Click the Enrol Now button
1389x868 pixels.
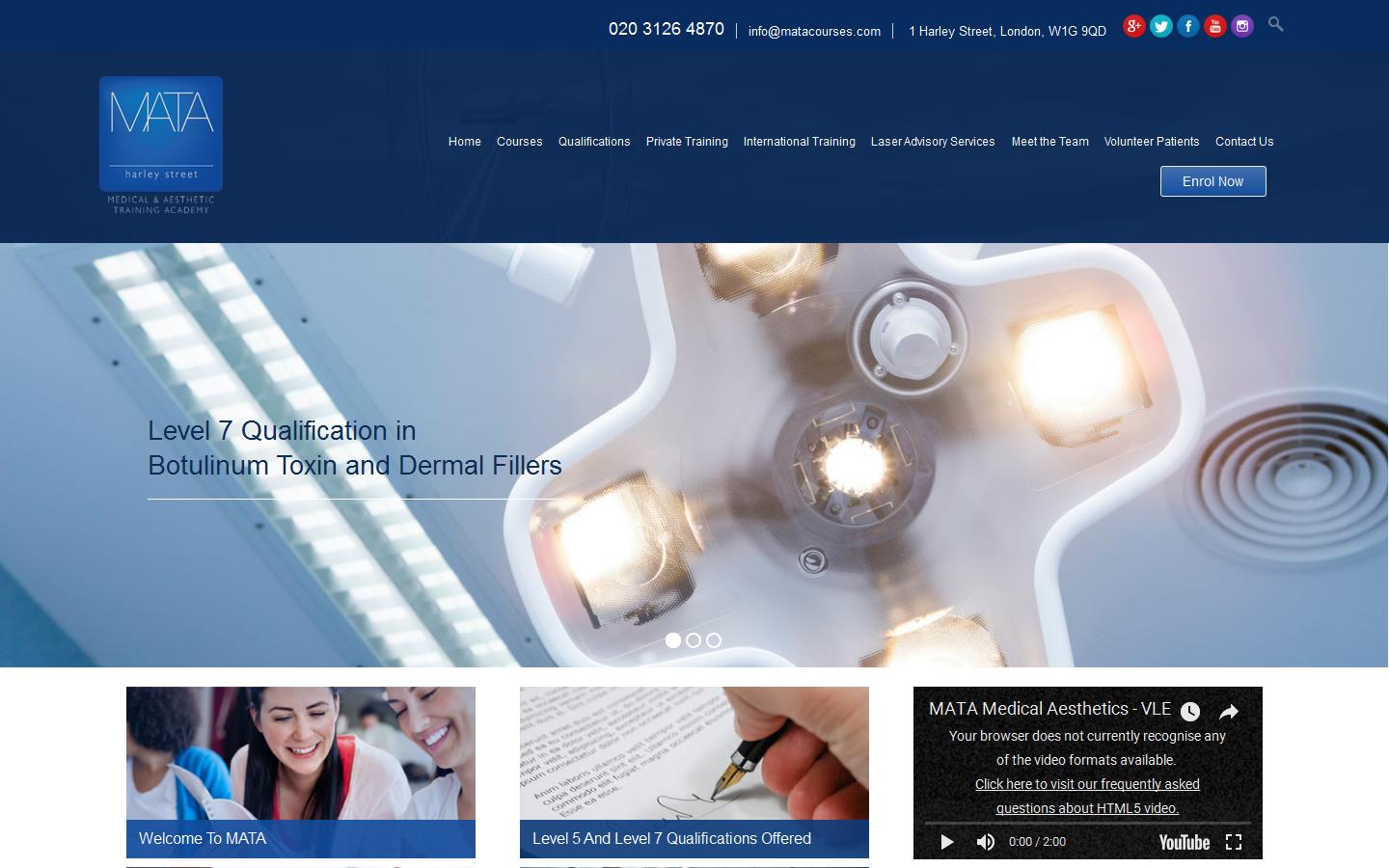[x=1212, y=181]
